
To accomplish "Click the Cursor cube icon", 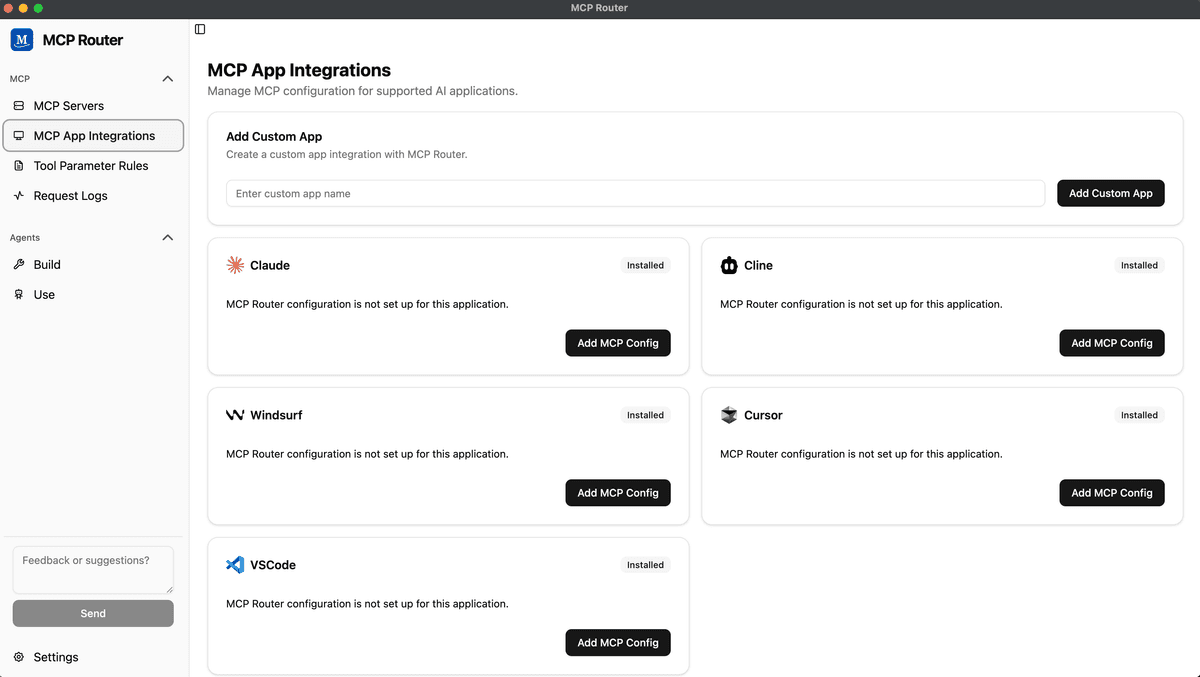I will tap(729, 415).
